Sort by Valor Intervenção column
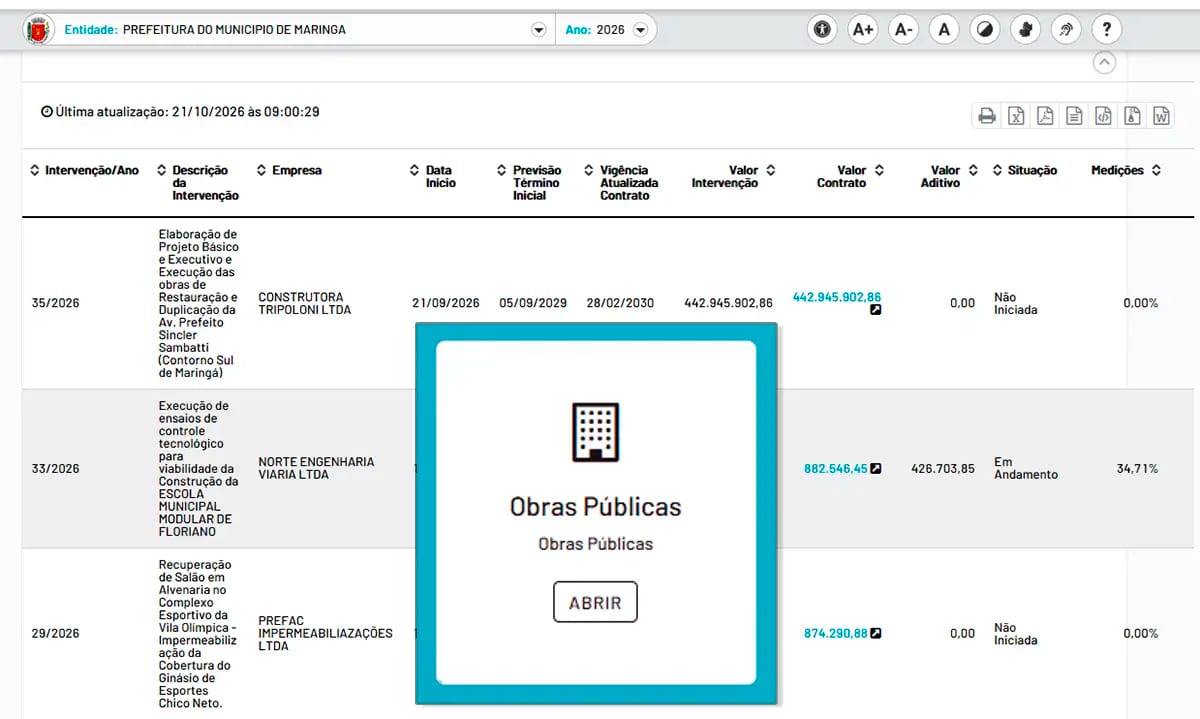This screenshot has width=1200, height=719. (733, 177)
